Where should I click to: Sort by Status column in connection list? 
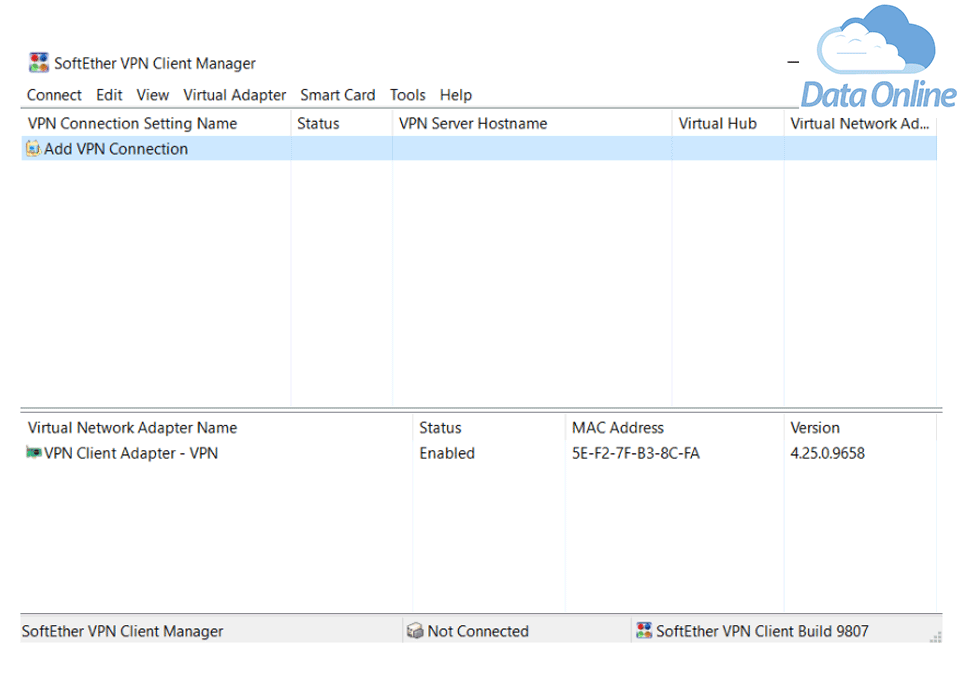click(x=342, y=124)
